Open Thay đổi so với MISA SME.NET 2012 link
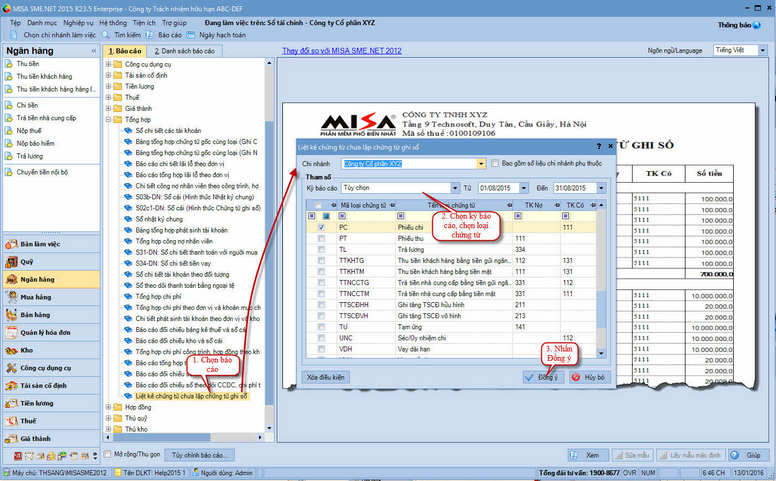The image size is (776, 481). 342,50
